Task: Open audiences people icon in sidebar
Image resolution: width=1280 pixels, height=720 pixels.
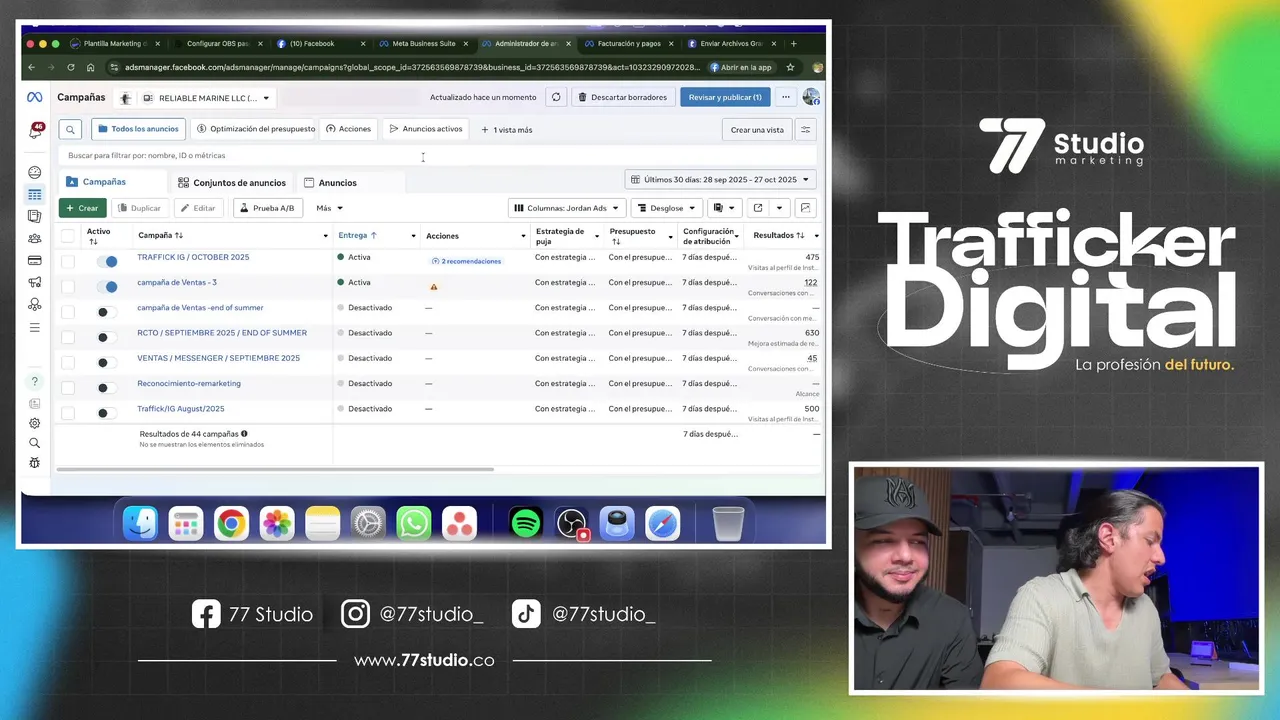Action: (35, 238)
